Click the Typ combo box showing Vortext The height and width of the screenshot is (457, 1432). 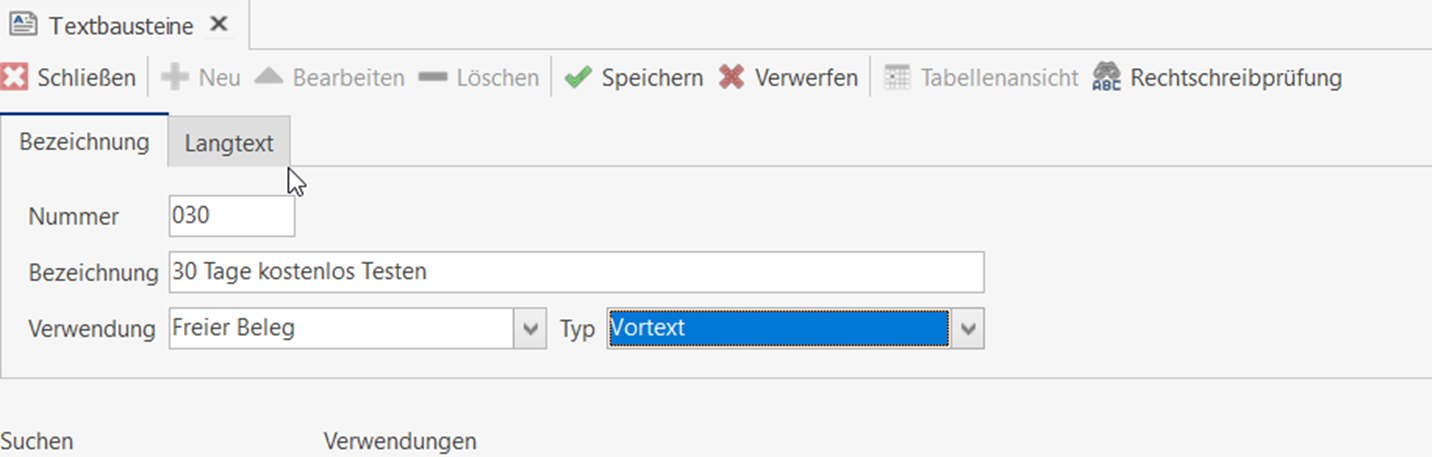click(777, 328)
